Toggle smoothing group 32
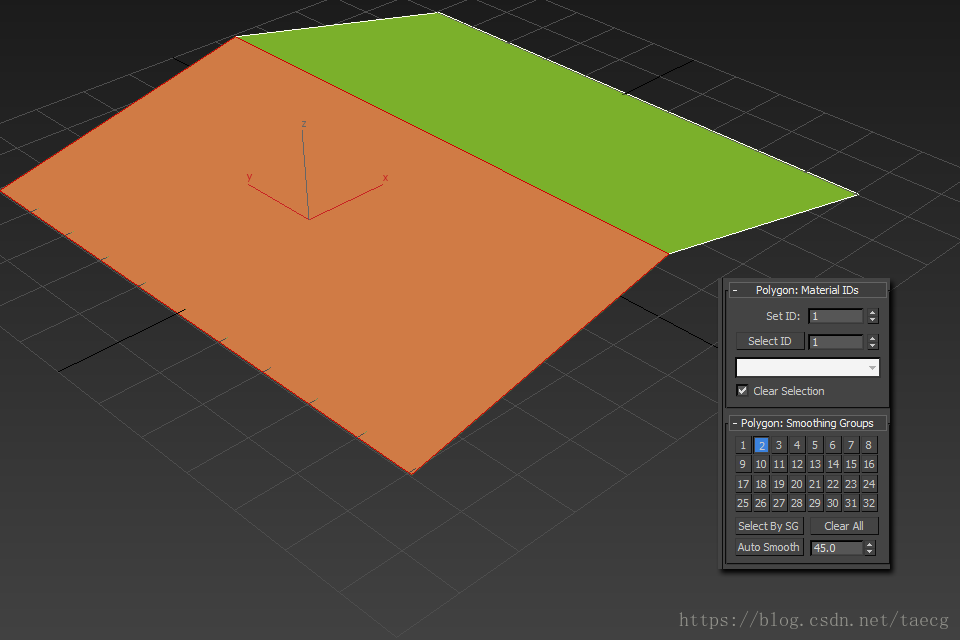This screenshot has width=960, height=640. (x=869, y=503)
